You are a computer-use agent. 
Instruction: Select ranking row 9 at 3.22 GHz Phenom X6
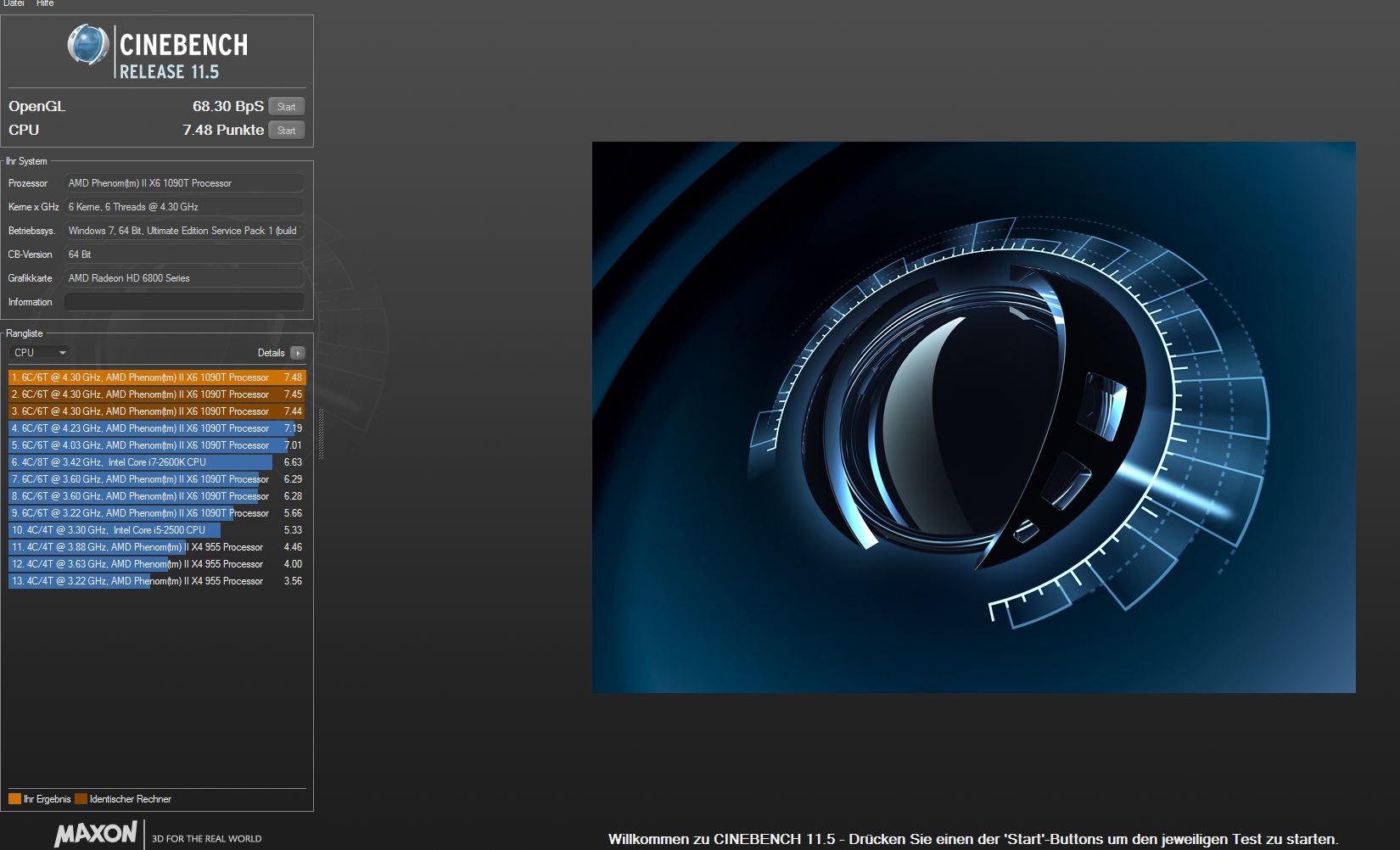(157, 513)
